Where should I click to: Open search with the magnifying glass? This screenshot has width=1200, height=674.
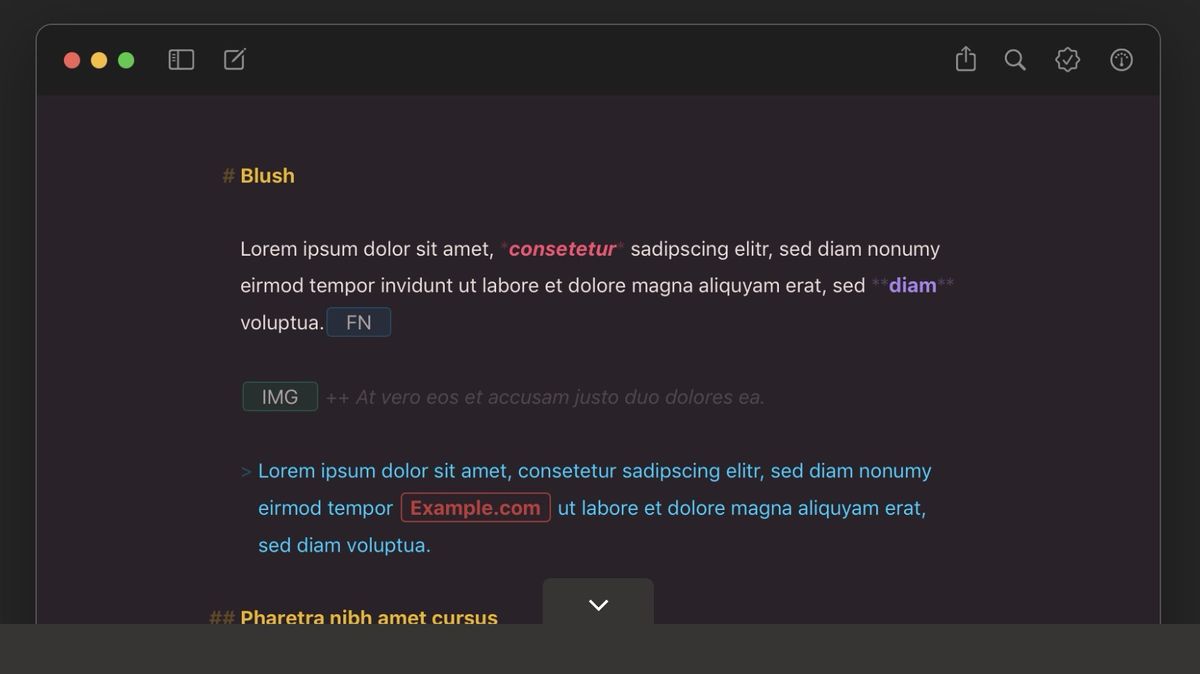point(1015,60)
